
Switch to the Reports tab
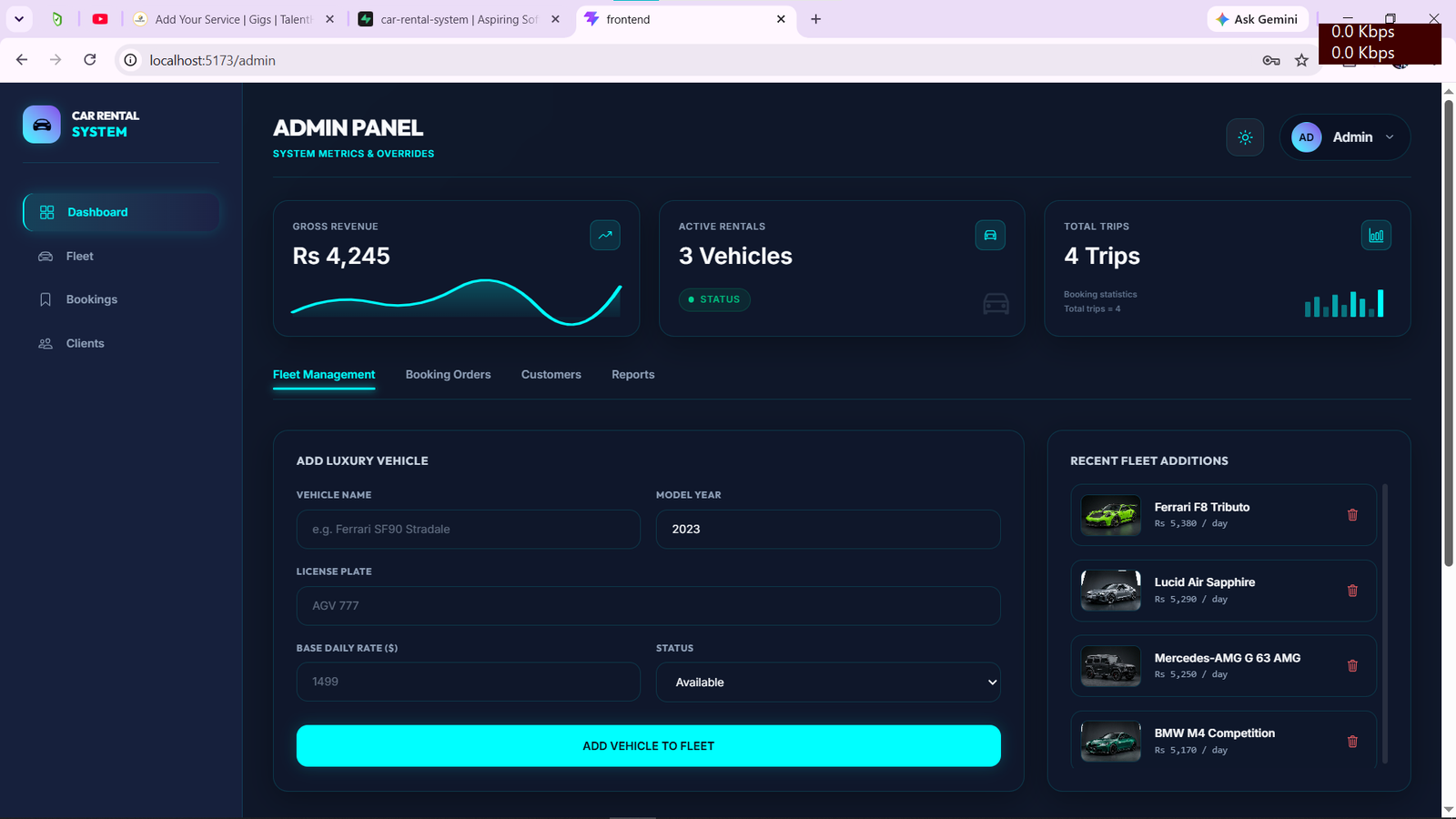pyautogui.click(x=632, y=375)
